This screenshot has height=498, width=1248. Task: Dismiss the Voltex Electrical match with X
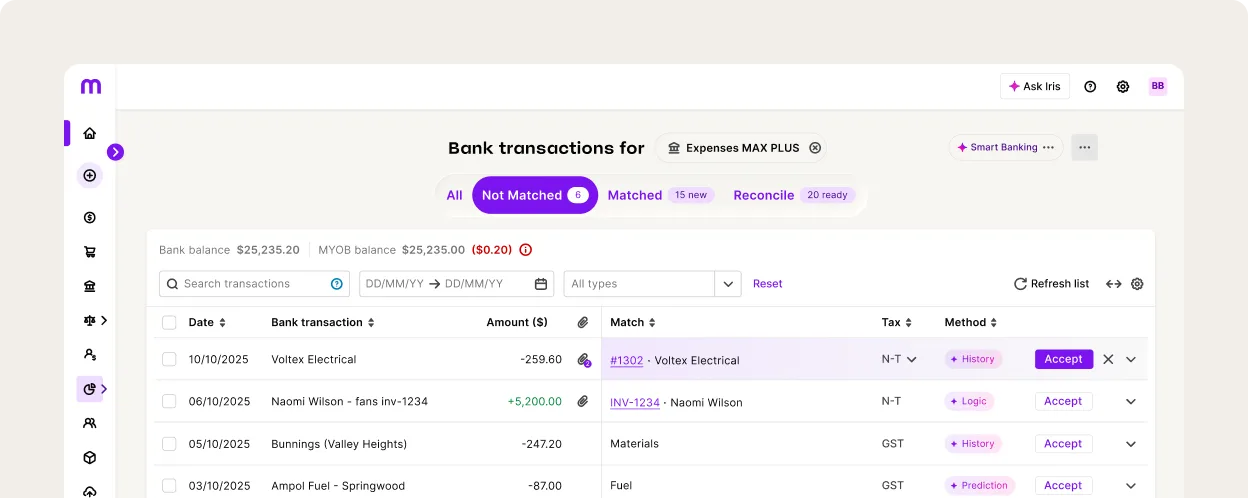coord(1108,359)
